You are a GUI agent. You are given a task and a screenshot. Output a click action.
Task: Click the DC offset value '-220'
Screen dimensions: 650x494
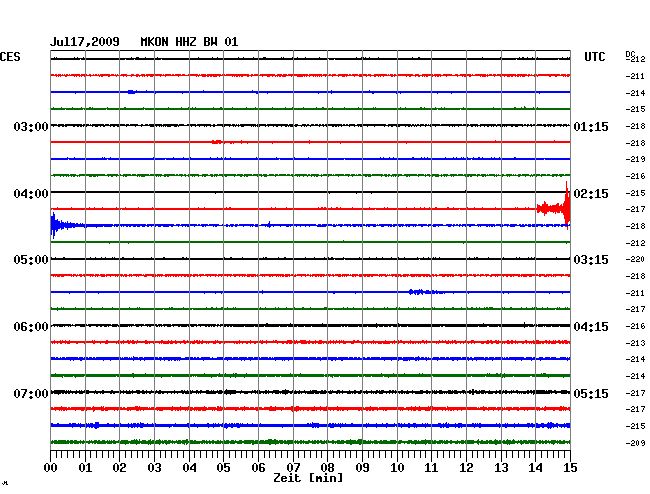point(635,259)
